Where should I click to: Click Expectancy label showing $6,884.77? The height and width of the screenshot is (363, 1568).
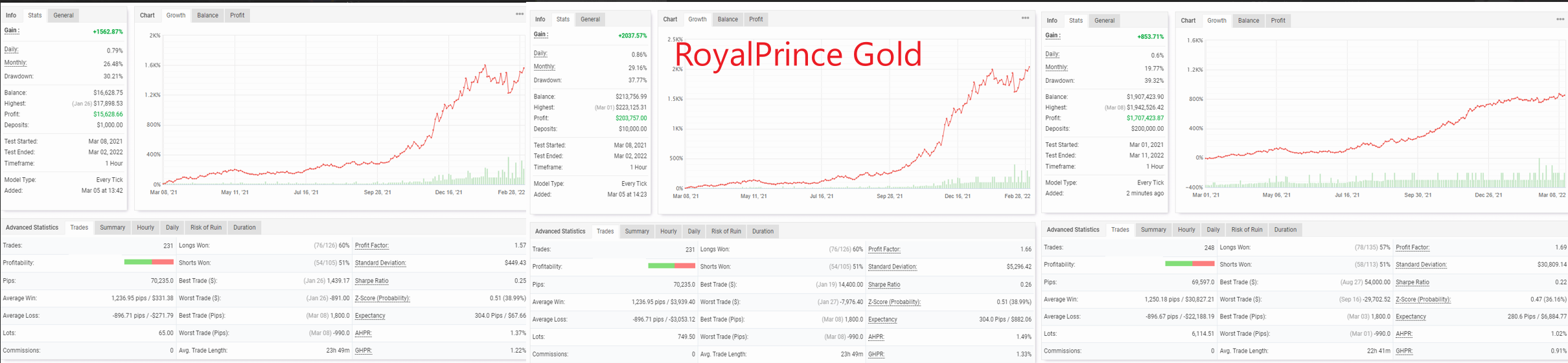(x=1411, y=316)
